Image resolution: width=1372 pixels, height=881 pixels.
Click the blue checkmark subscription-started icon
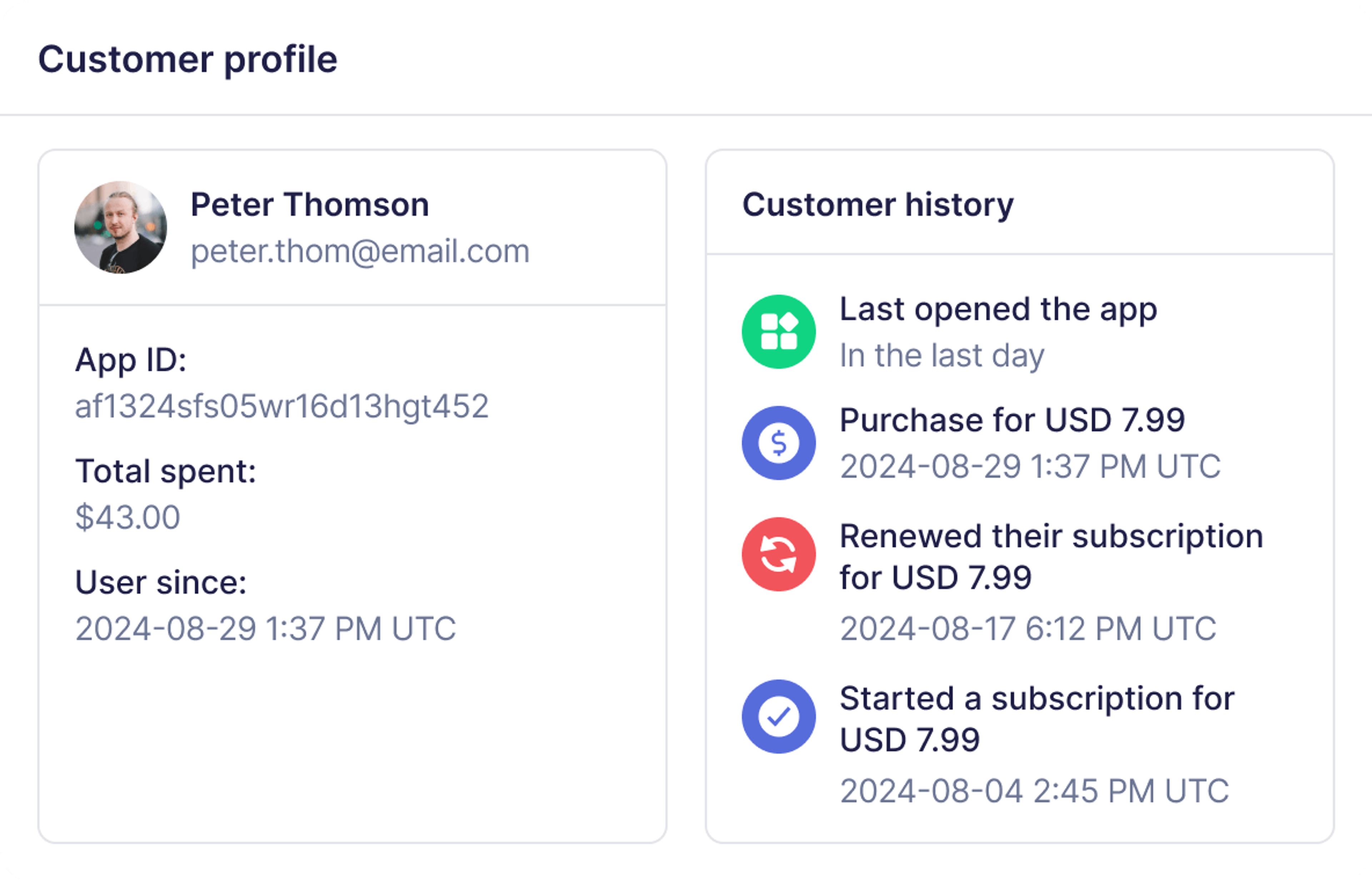779,716
